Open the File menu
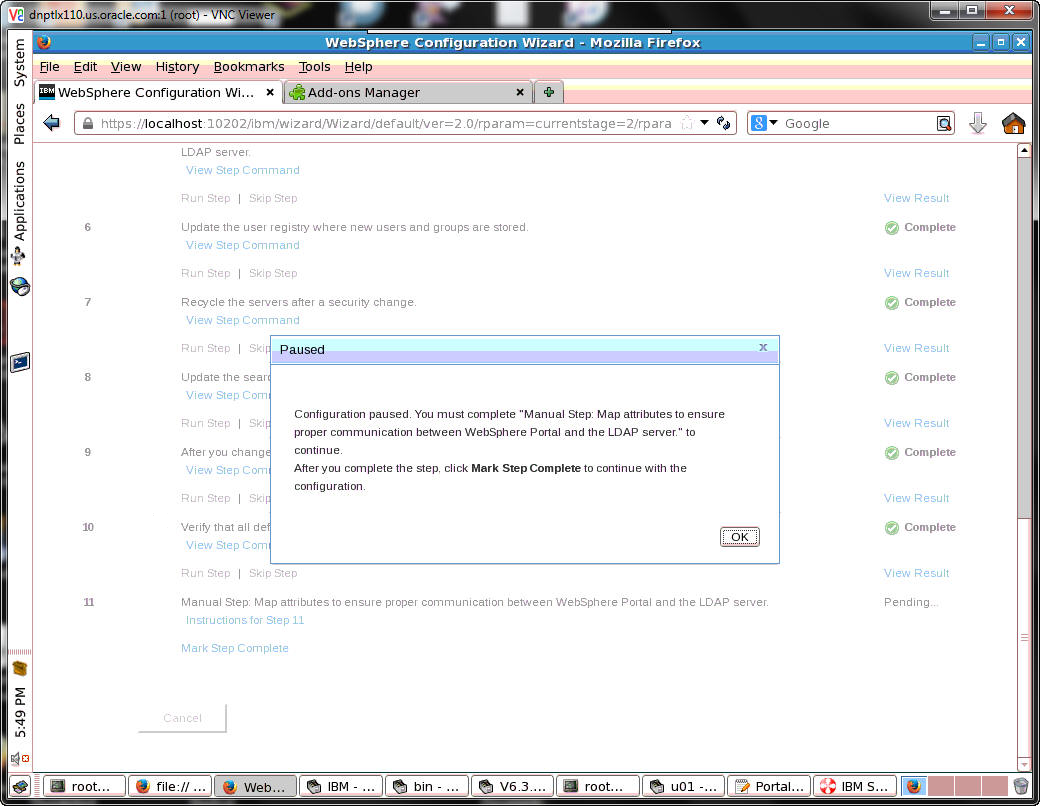Image resolution: width=1040 pixels, height=806 pixels. point(49,66)
